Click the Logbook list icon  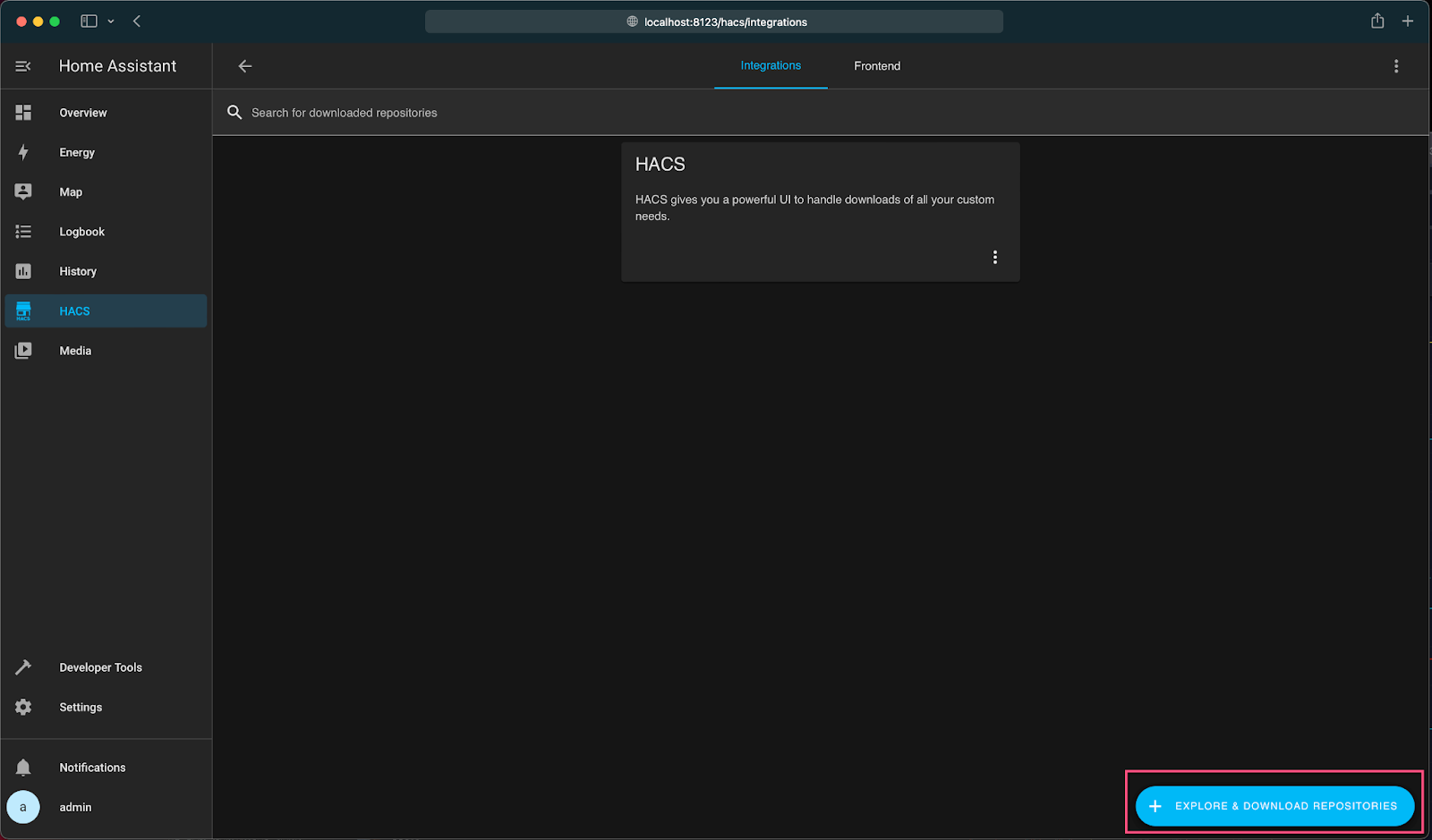(x=23, y=232)
